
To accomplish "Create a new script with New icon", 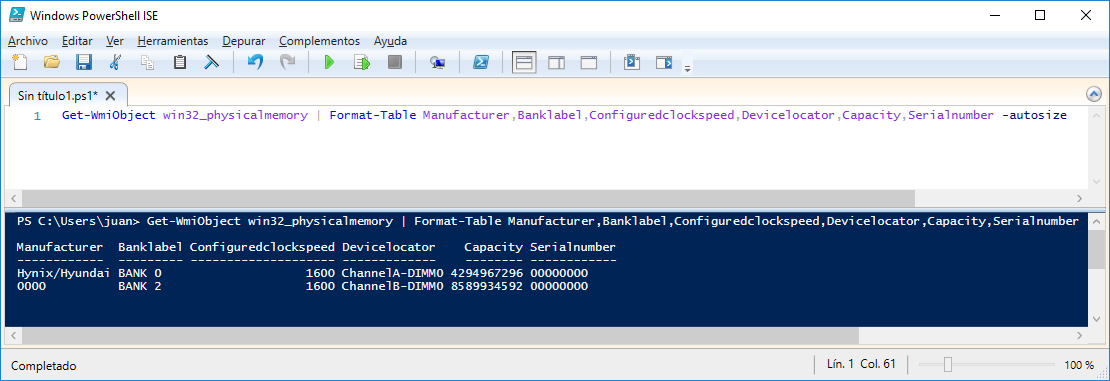I will 21,62.
